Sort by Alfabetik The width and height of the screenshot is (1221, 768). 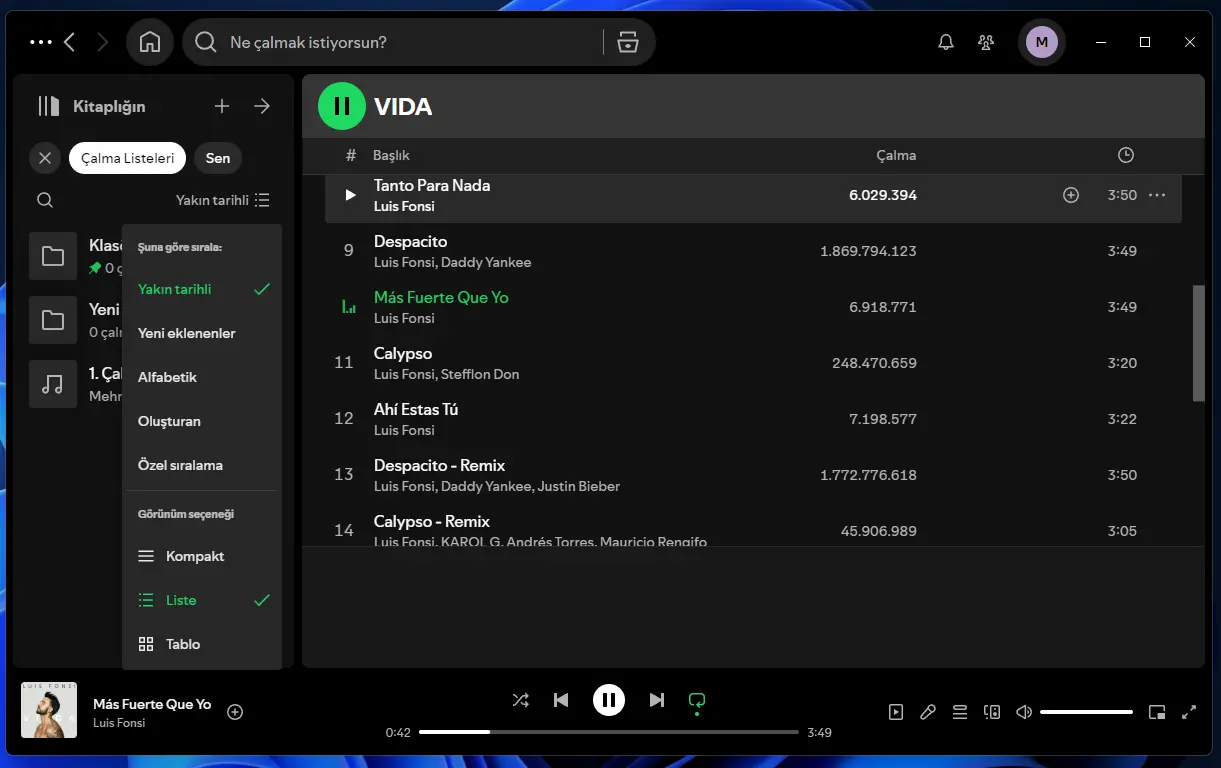tap(202, 377)
